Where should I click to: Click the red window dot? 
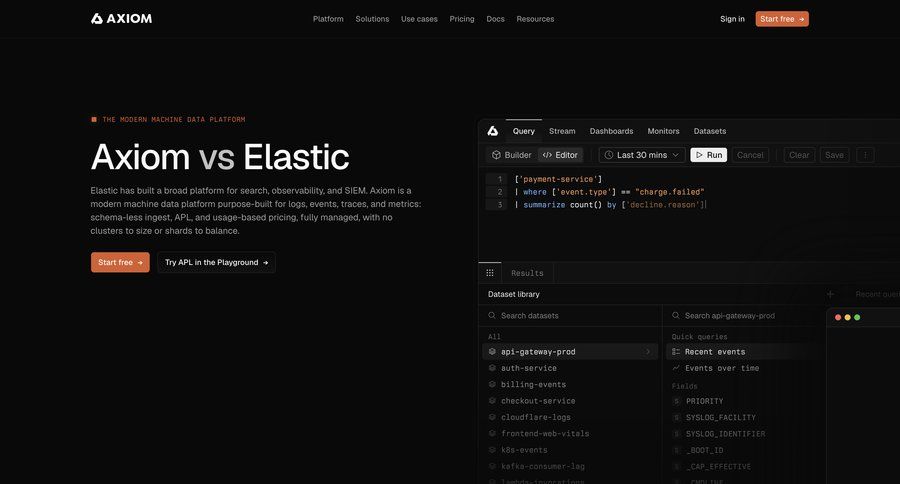pyautogui.click(x=838, y=317)
